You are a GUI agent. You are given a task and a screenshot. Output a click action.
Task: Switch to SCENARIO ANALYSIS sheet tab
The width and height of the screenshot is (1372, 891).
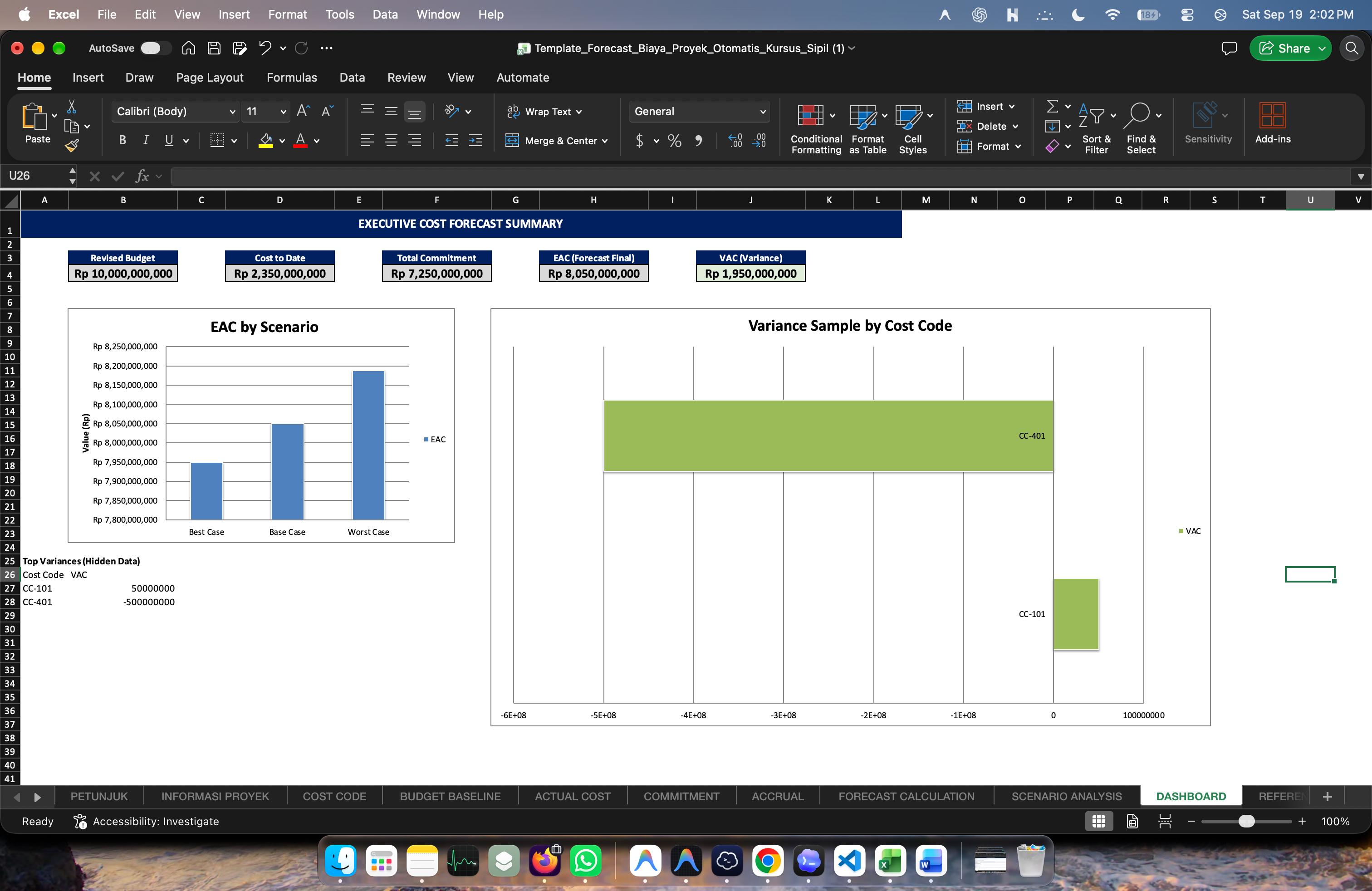tap(1067, 797)
